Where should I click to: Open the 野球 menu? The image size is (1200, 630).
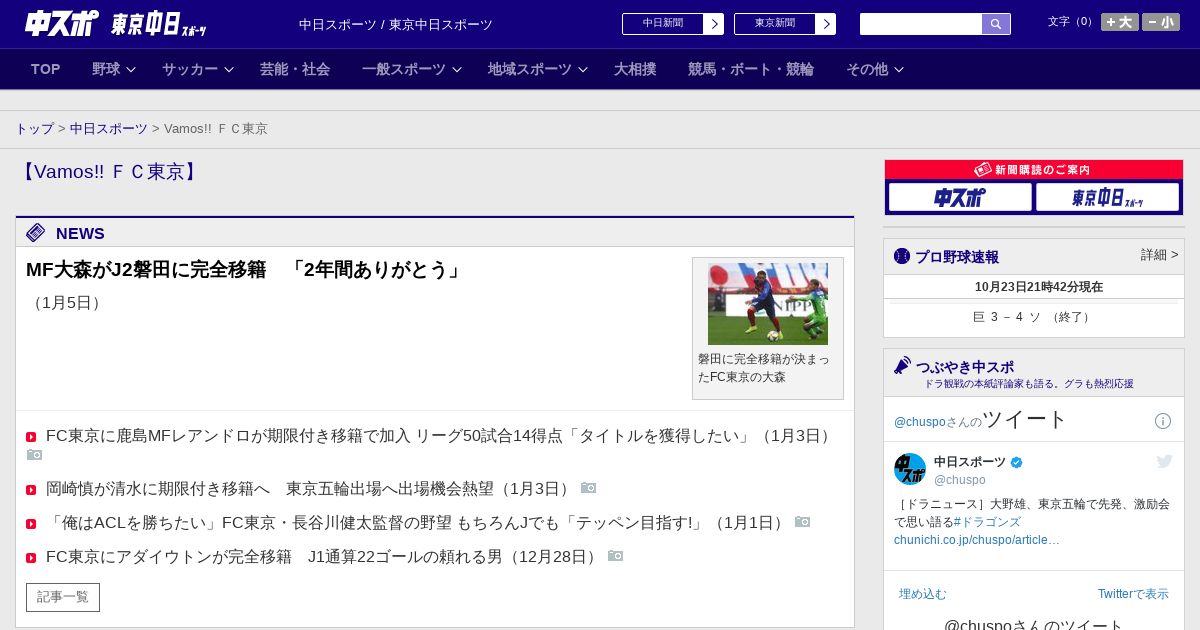click(106, 69)
